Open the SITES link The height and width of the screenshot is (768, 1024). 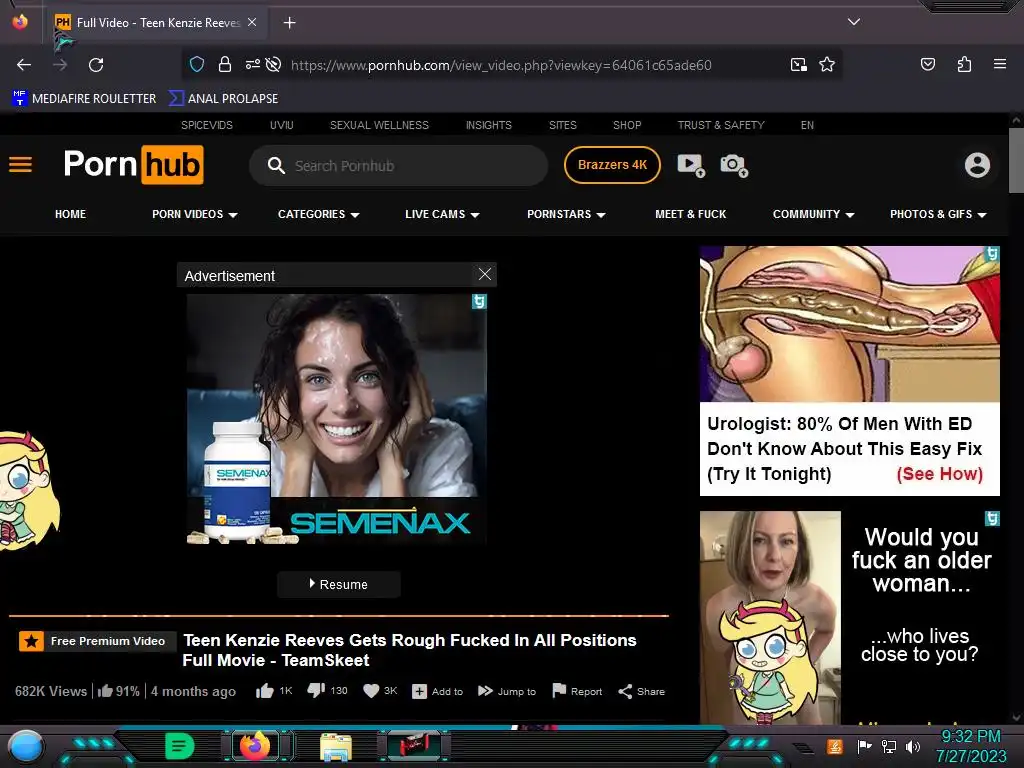coord(562,125)
